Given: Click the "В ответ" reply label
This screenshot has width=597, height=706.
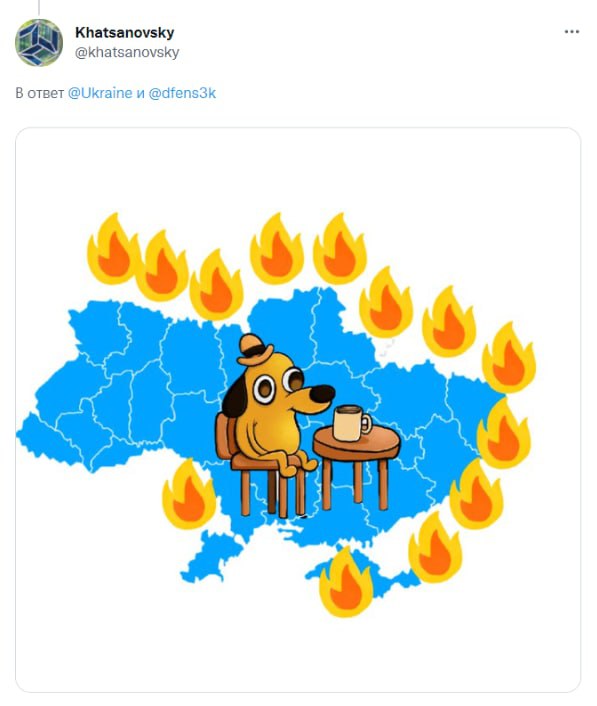Looking at the screenshot, I should [40, 93].
